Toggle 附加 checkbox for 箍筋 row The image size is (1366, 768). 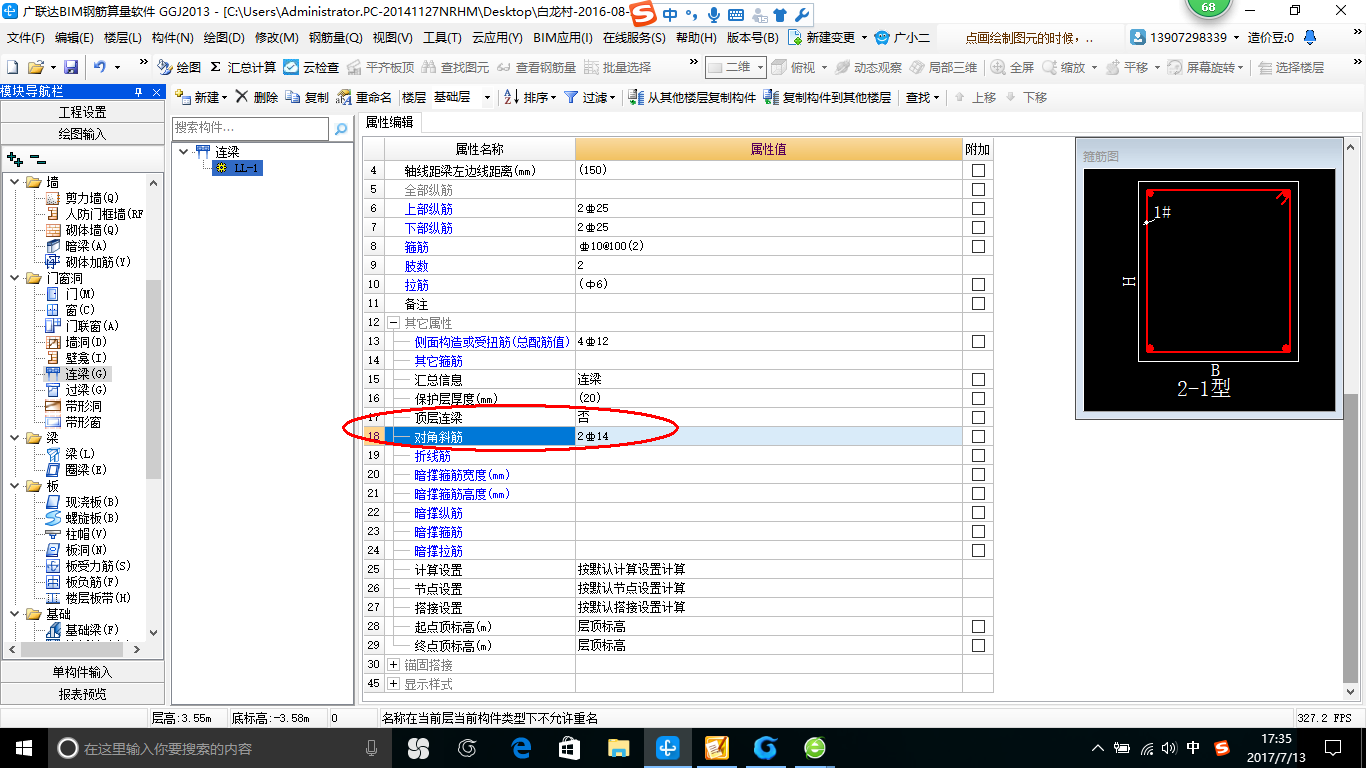[x=978, y=247]
